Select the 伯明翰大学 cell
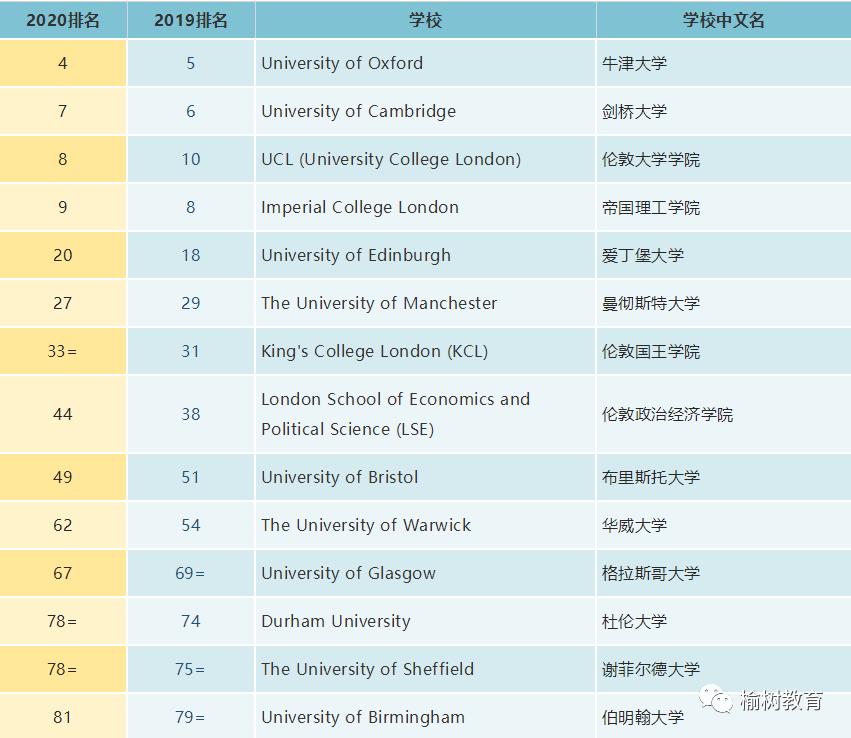The height and width of the screenshot is (738, 851). 723,716
